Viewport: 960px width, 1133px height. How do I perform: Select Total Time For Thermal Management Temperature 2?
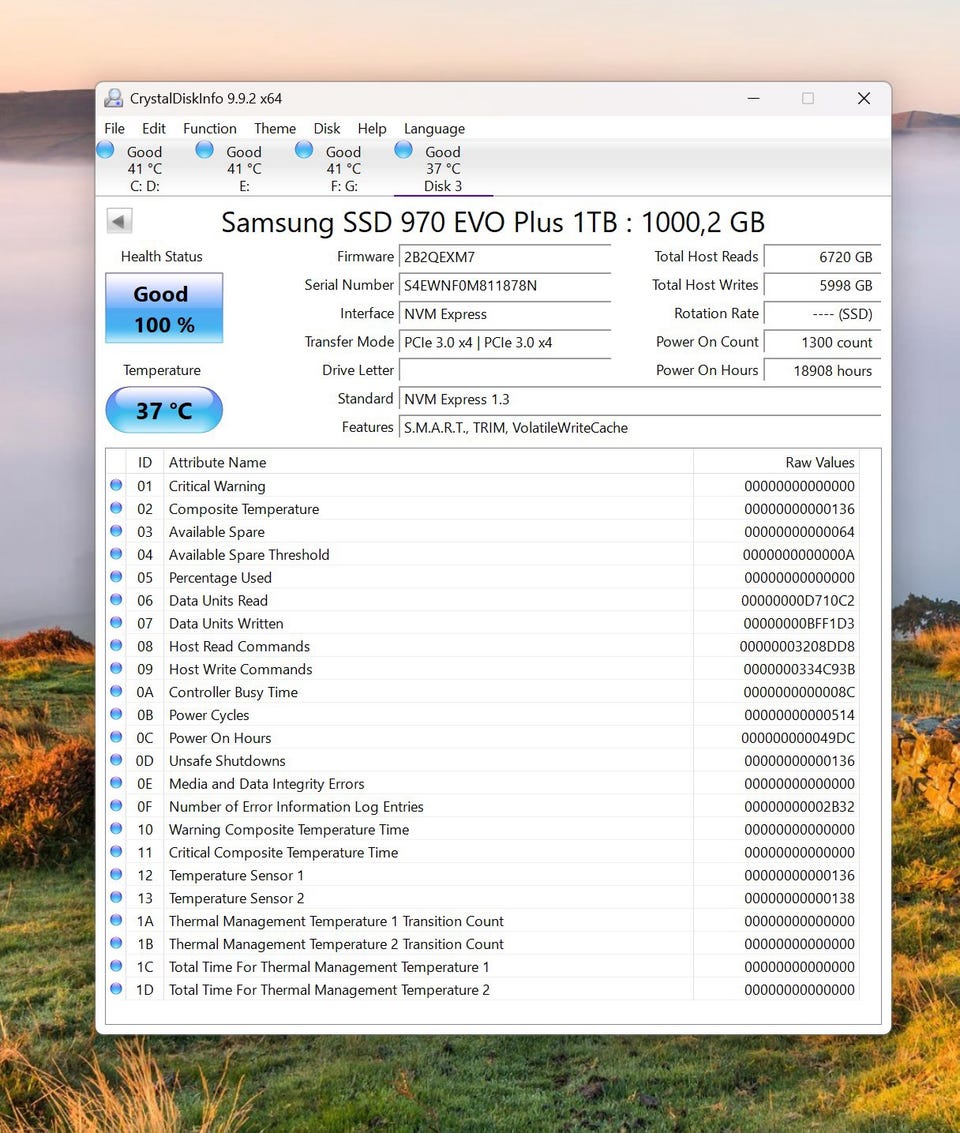click(483, 989)
